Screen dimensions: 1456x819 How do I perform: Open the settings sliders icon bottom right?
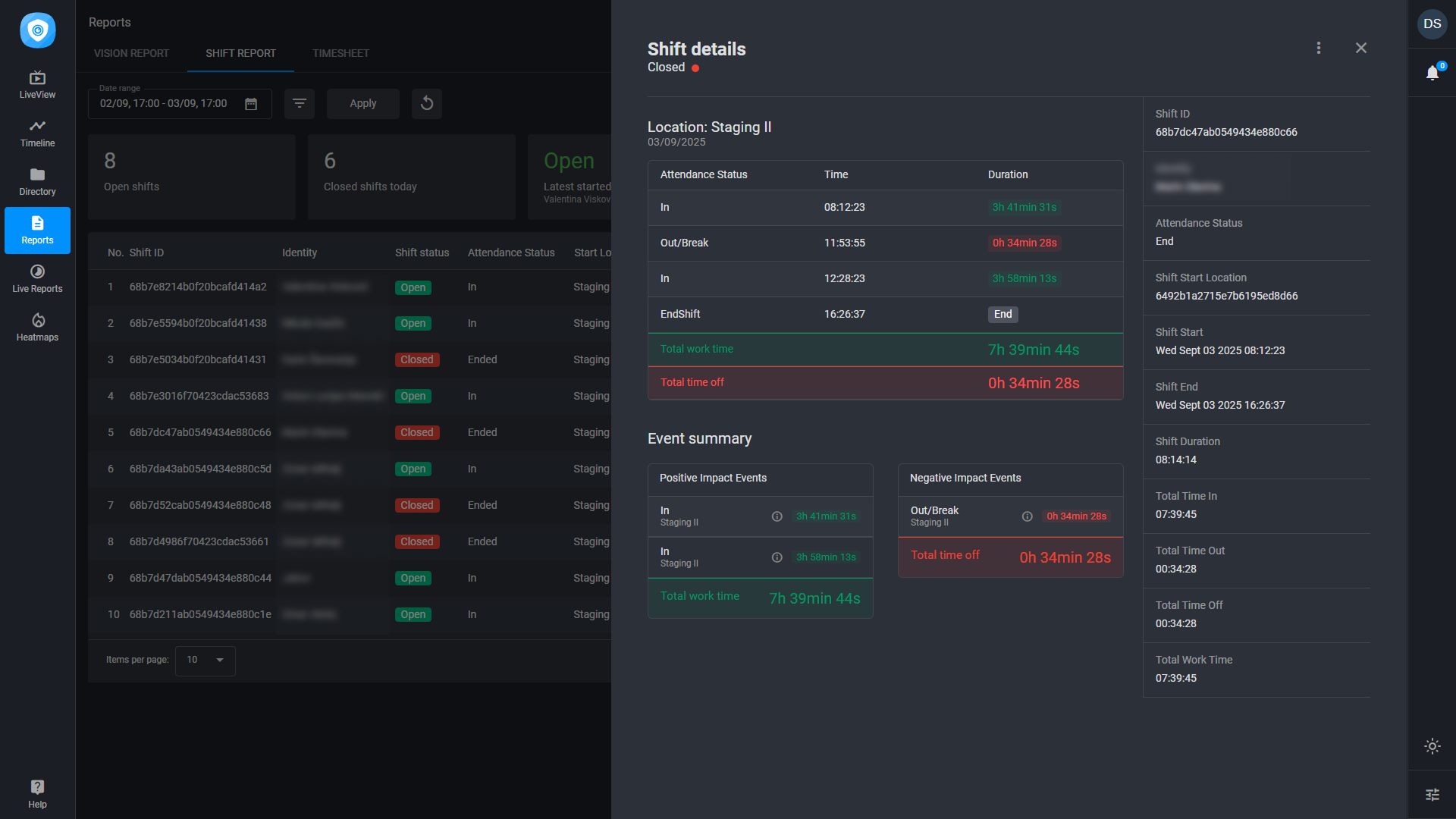coord(1432,795)
